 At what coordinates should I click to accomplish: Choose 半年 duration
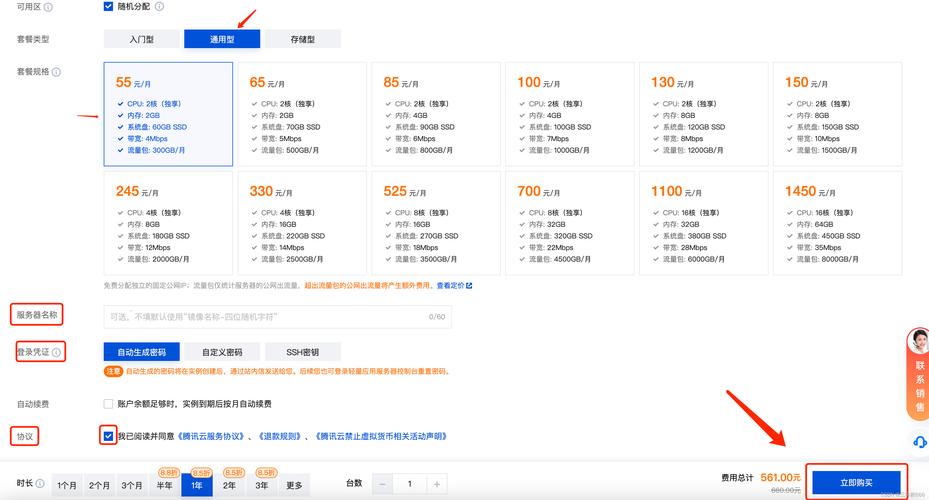(164, 485)
